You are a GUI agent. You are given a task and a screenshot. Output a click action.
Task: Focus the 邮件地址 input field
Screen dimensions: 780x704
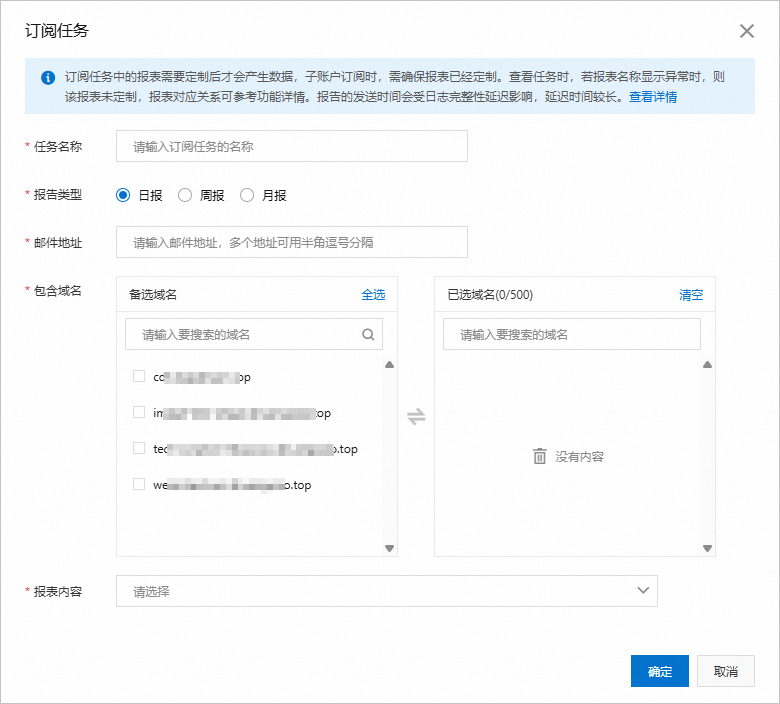click(292, 242)
